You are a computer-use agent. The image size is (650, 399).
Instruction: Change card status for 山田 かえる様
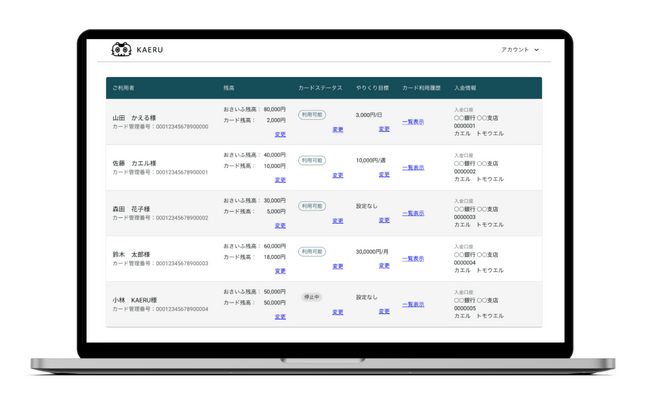click(x=338, y=130)
